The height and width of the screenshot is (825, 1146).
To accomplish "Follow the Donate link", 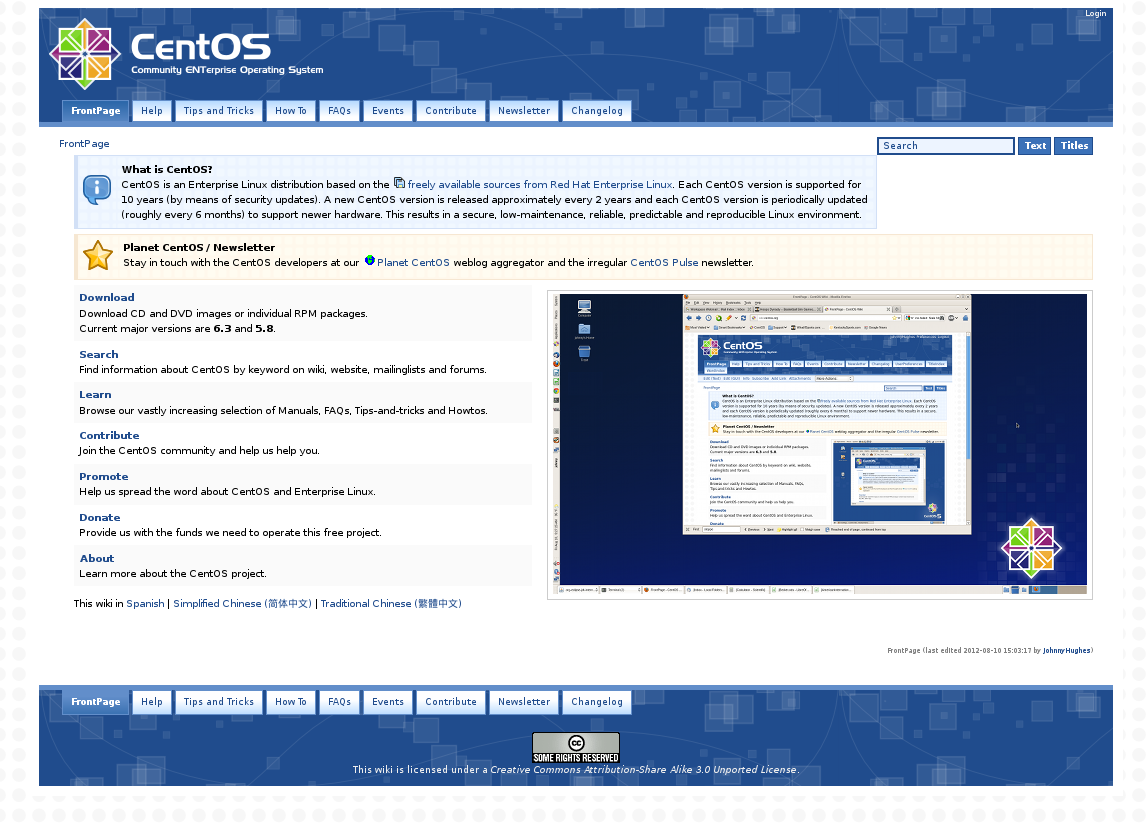I will 100,518.
